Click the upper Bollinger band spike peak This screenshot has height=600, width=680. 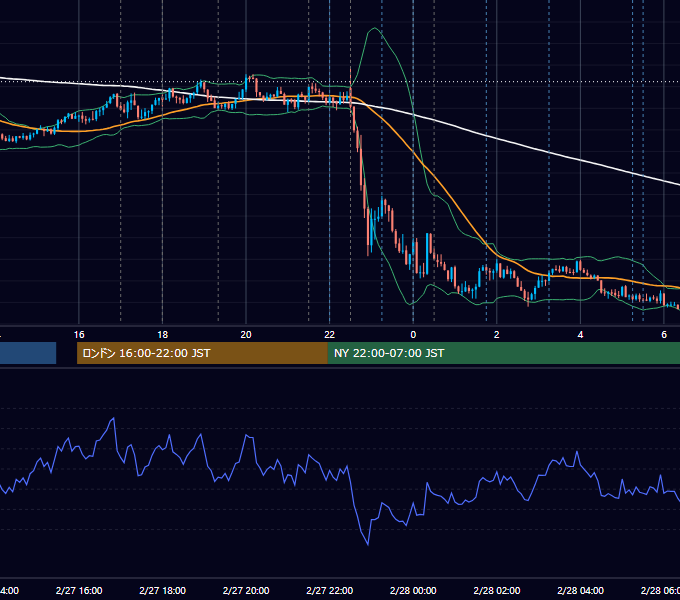tap(374, 29)
